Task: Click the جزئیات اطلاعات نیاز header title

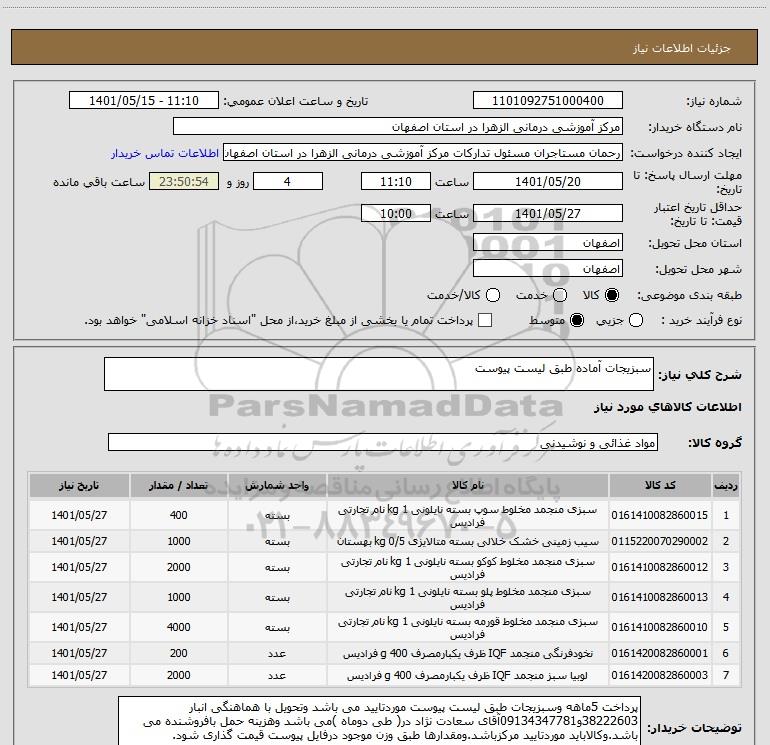Action: coord(682,48)
